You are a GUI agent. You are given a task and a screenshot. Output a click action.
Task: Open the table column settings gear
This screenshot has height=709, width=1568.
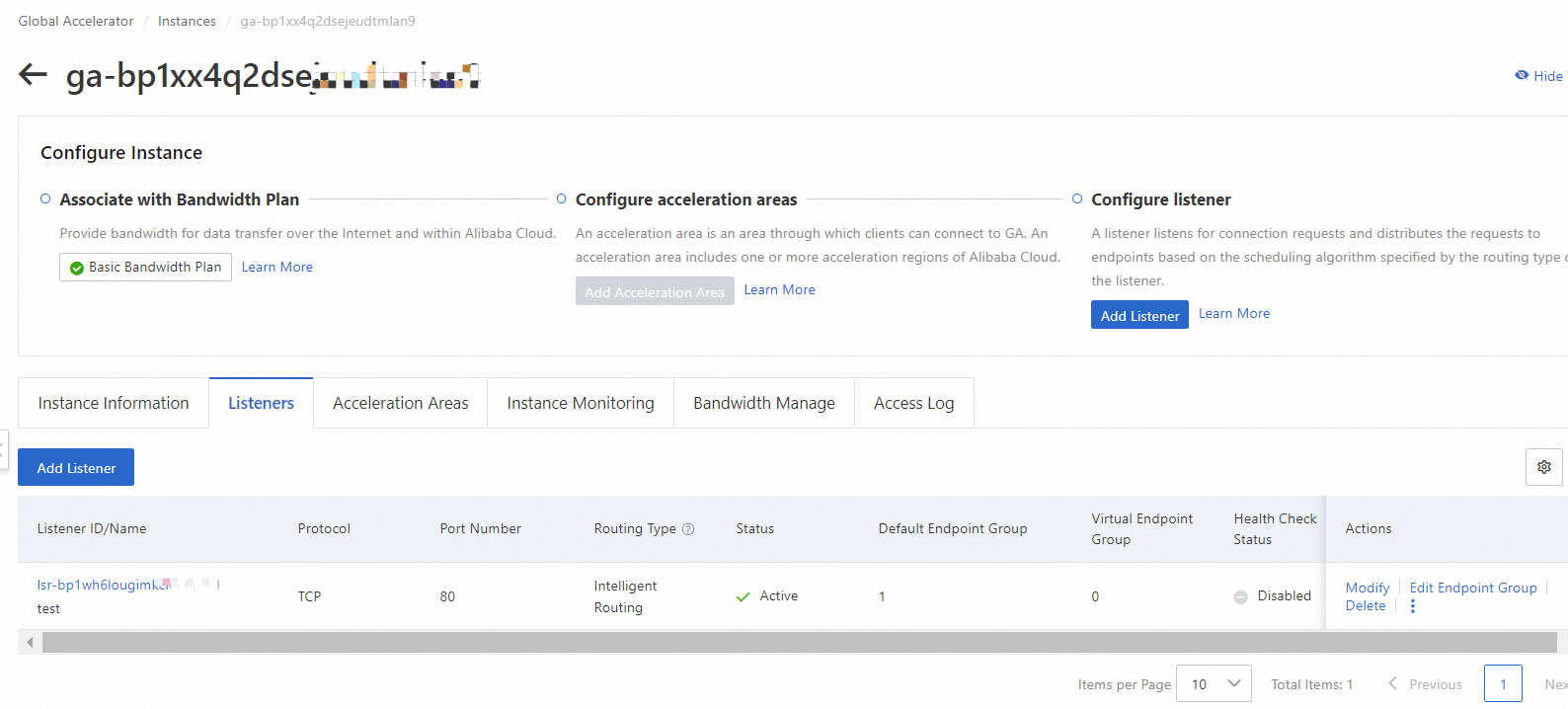1544,467
